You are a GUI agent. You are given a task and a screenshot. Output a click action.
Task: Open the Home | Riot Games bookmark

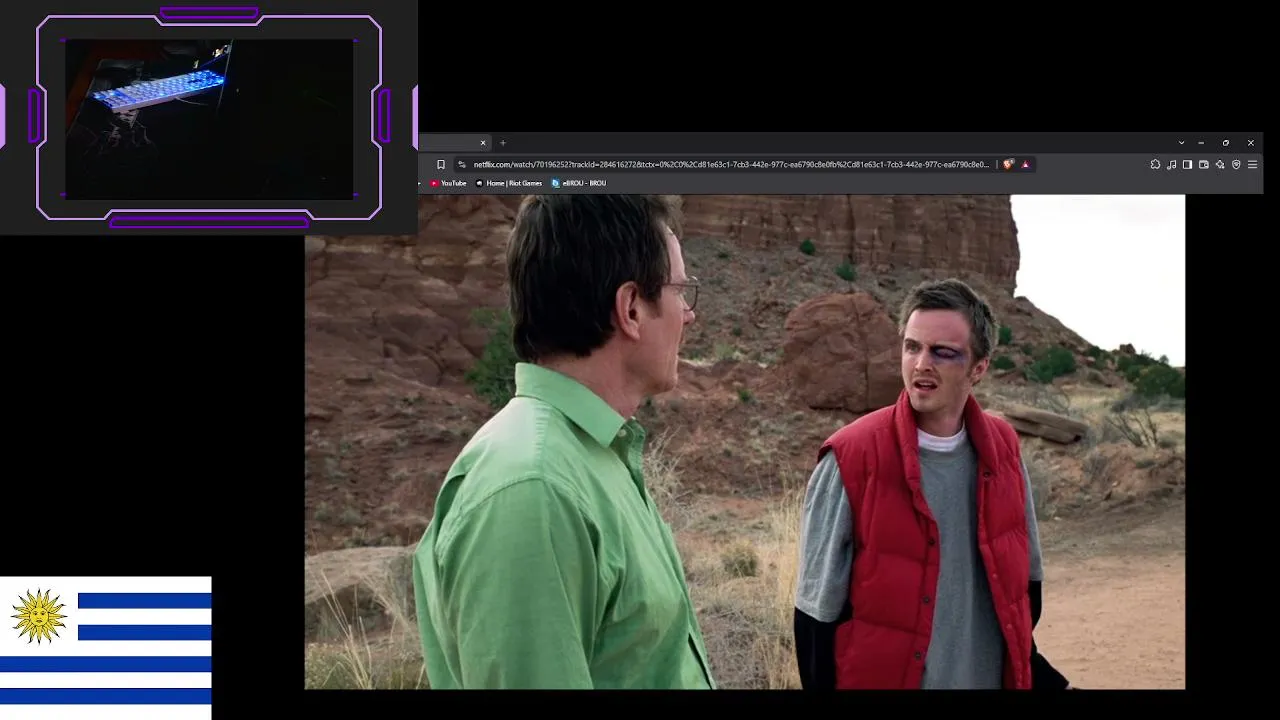[x=509, y=183]
